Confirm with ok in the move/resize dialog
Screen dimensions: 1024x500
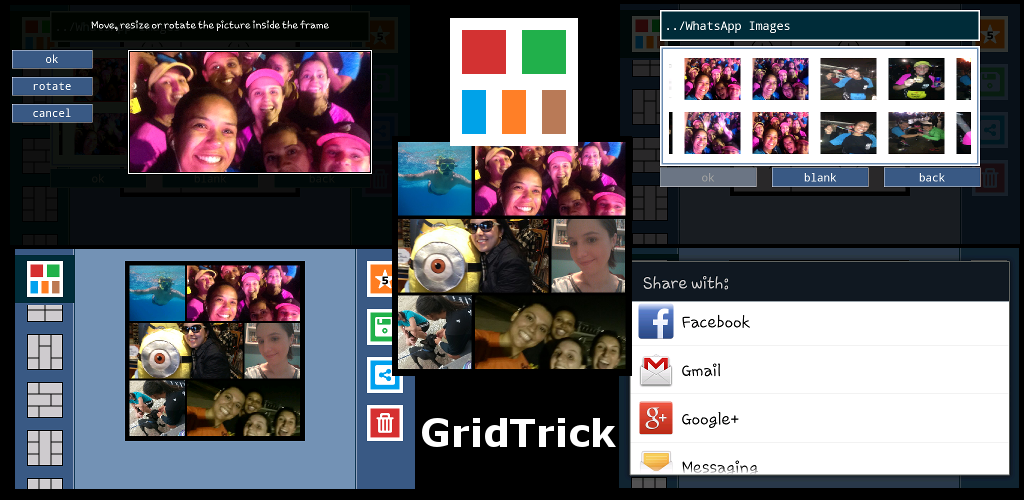click(52, 59)
